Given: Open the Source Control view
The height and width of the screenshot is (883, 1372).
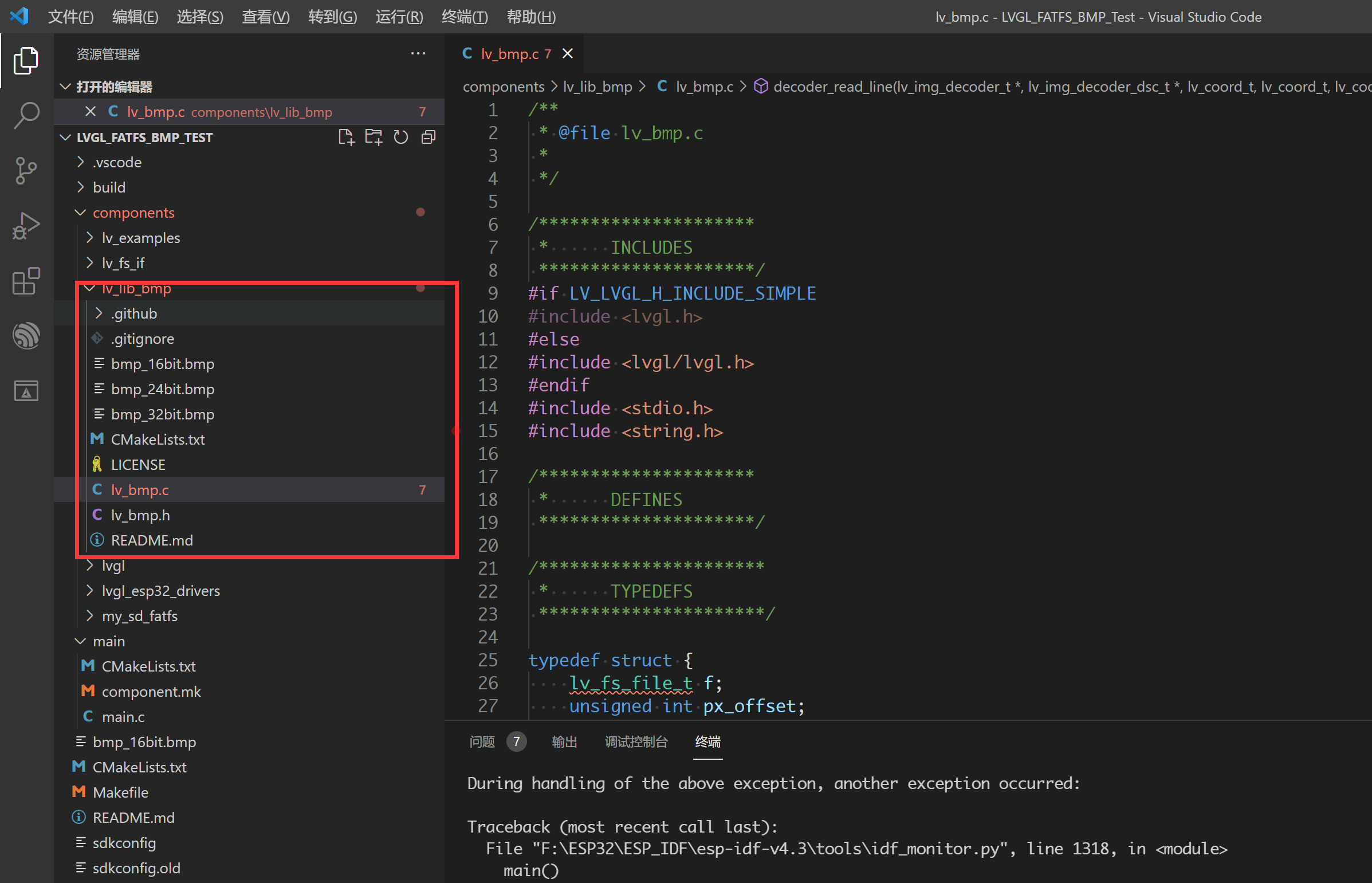Looking at the screenshot, I should coord(26,170).
